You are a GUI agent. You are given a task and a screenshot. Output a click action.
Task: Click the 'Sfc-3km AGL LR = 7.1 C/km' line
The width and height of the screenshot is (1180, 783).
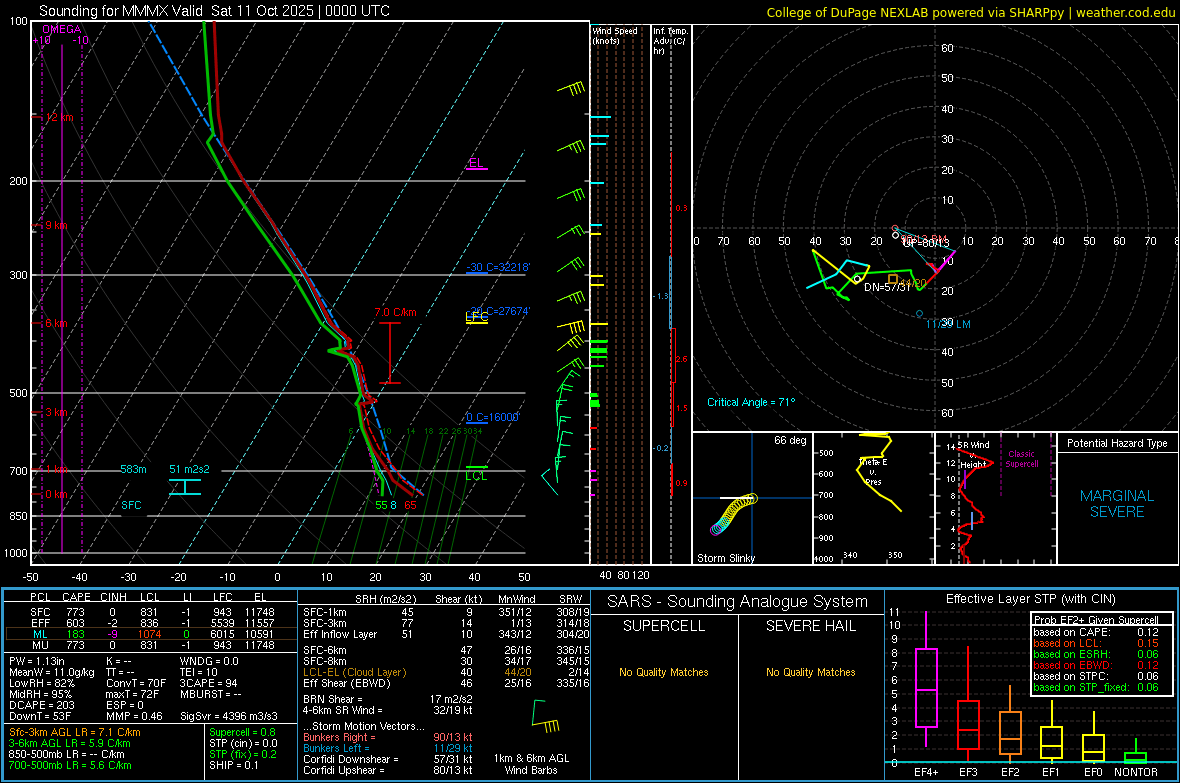(75, 732)
